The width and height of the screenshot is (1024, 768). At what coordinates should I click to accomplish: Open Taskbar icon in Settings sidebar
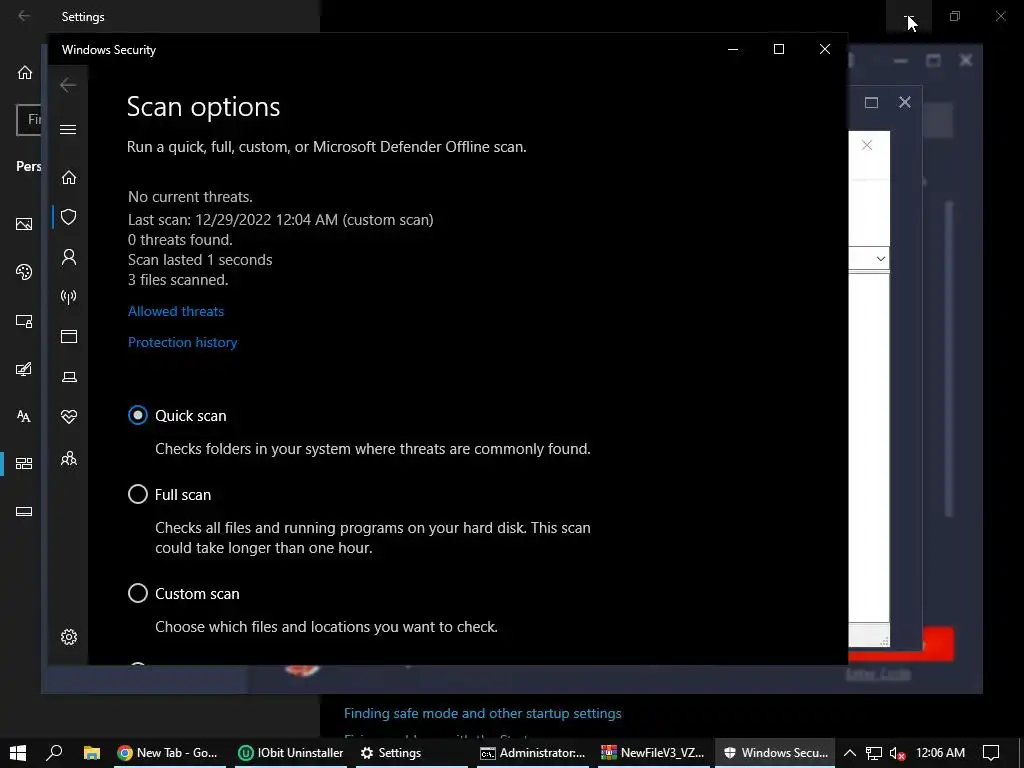coord(24,511)
